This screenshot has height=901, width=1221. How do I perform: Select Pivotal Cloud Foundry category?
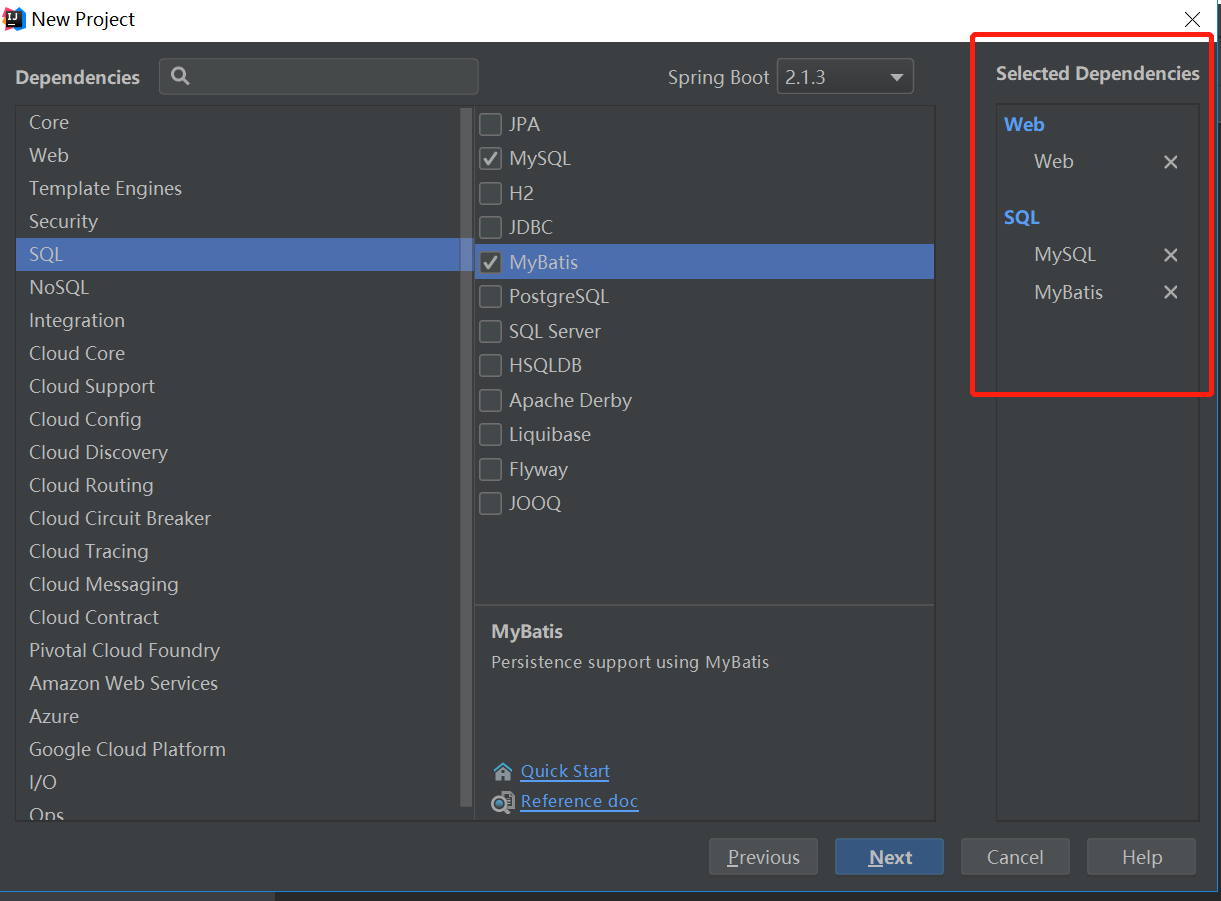[x=237, y=650]
